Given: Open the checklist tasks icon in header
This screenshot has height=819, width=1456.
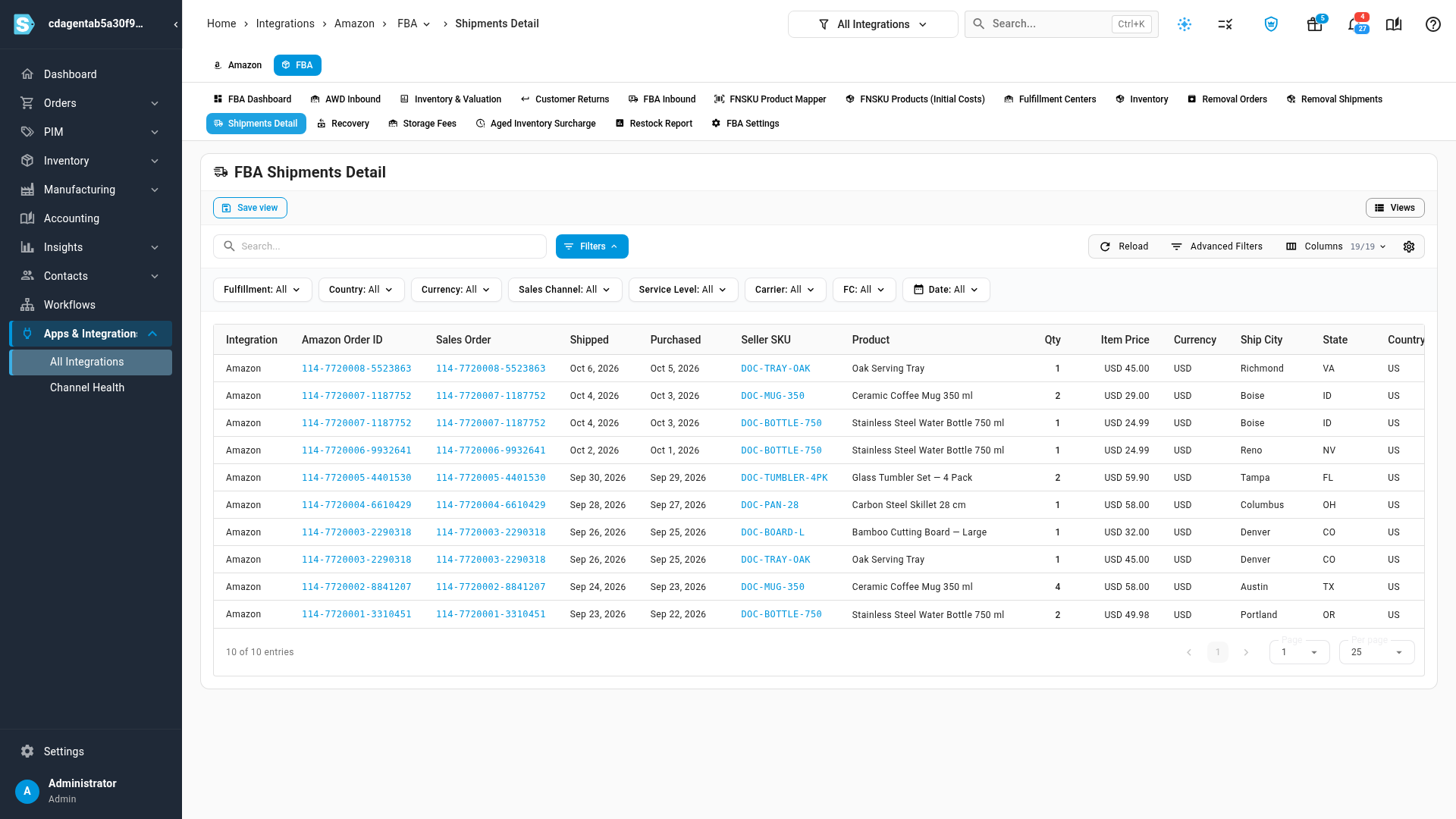Looking at the screenshot, I should [1225, 24].
